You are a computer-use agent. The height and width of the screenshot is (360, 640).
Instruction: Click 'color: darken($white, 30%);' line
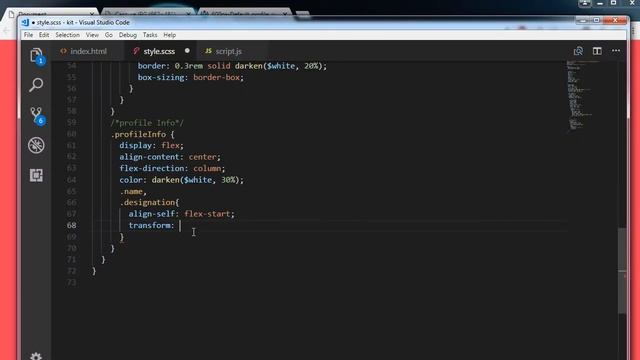click(181, 180)
